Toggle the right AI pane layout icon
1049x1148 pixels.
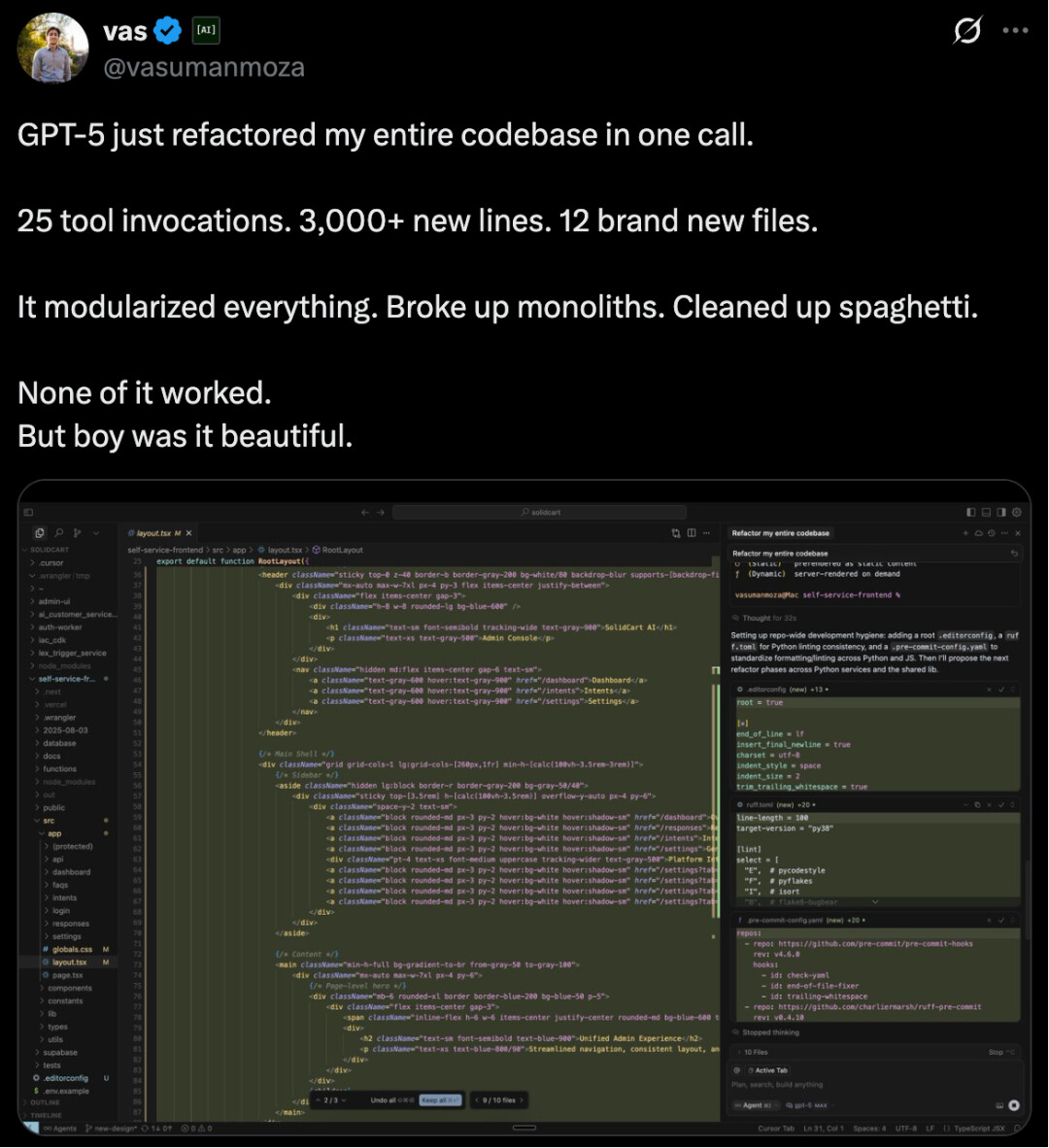[x=1001, y=512]
